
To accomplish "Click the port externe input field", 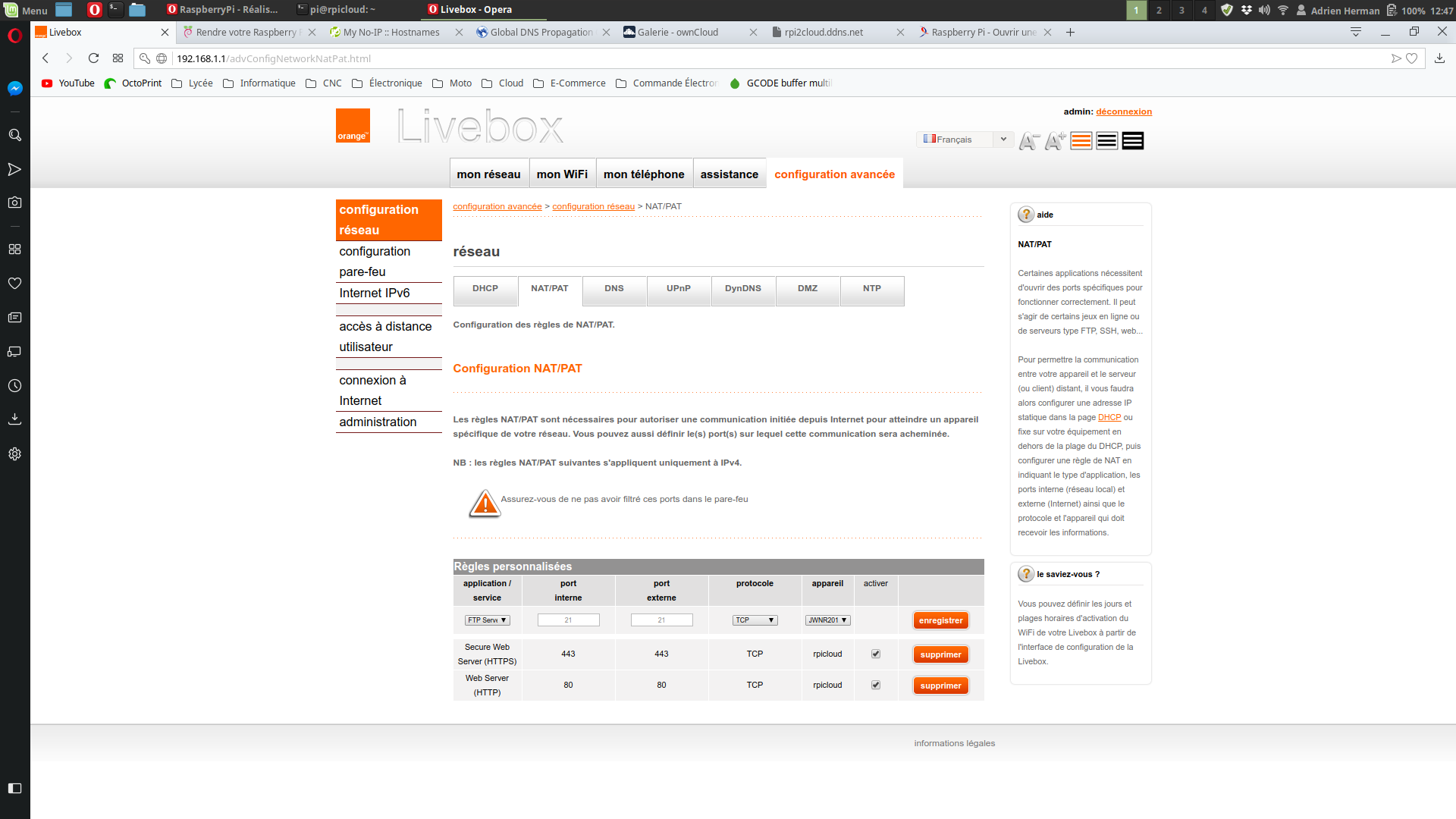I will (x=661, y=620).
